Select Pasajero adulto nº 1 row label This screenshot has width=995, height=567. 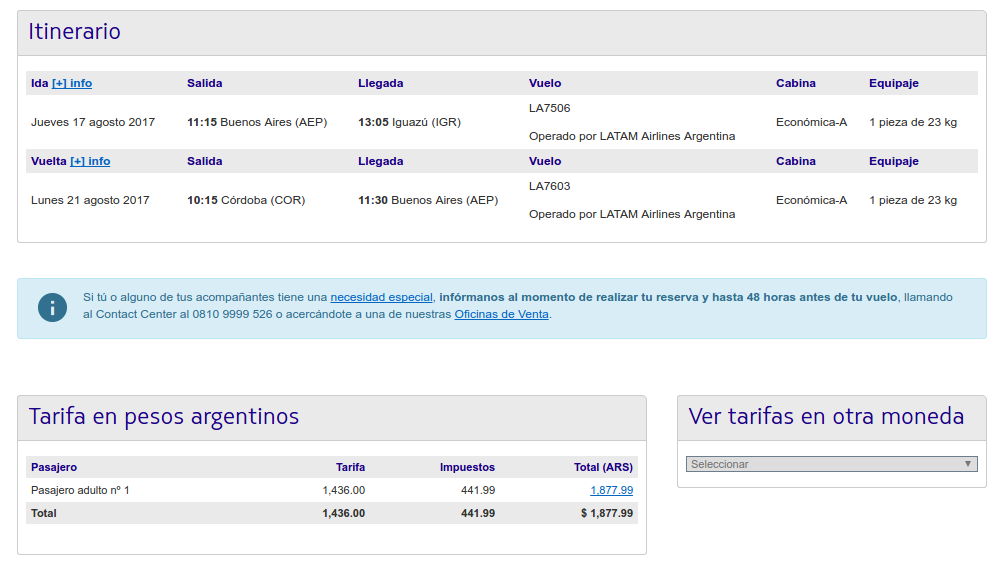coord(81,490)
